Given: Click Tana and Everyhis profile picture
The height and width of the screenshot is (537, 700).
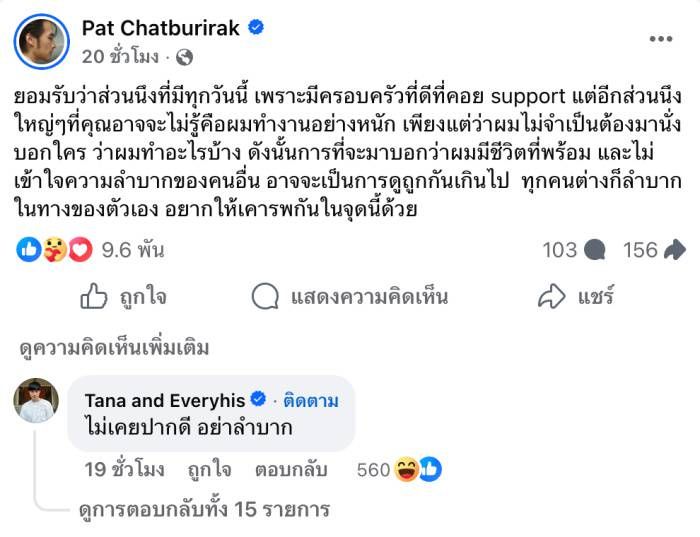Looking at the screenshot, I should [35, 400].
